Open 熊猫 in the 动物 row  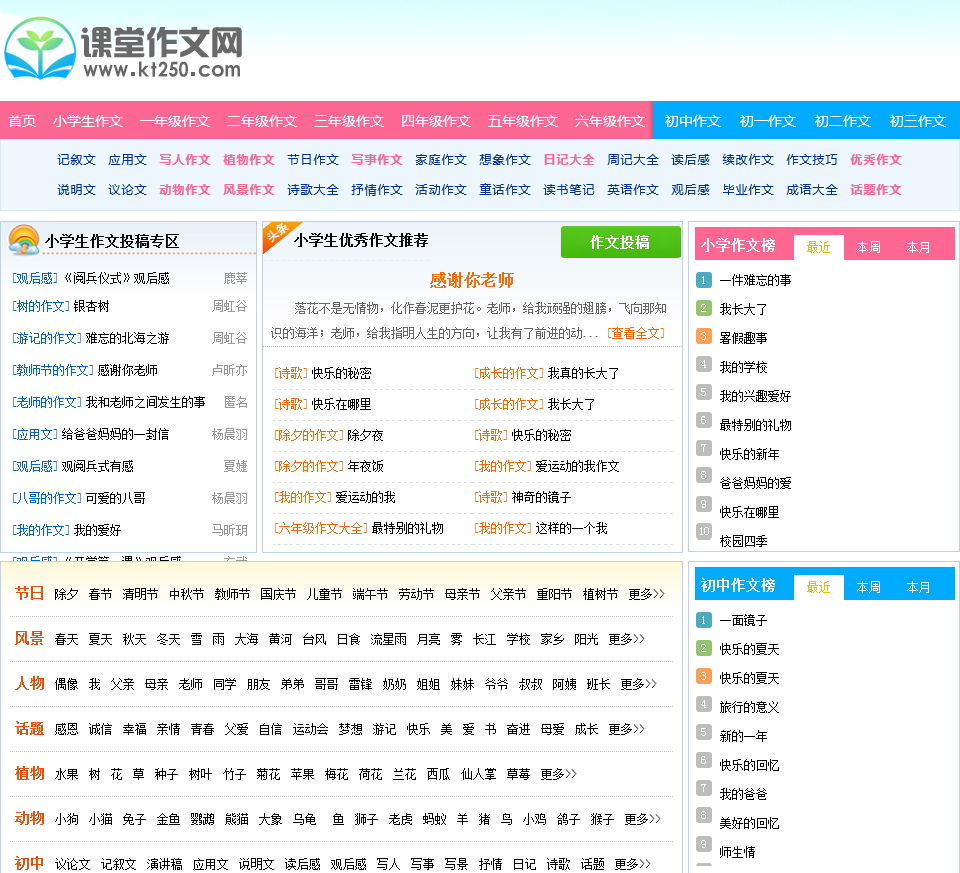pyautogui.click(x=236, y=819)
